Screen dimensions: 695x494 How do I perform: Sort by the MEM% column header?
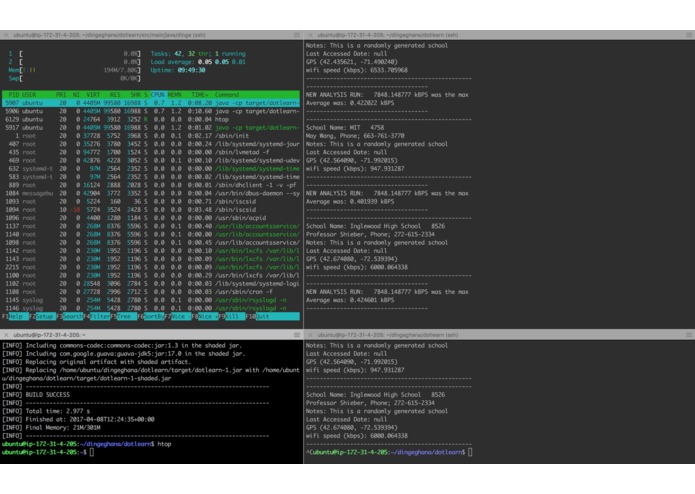(x=174, y=95)
